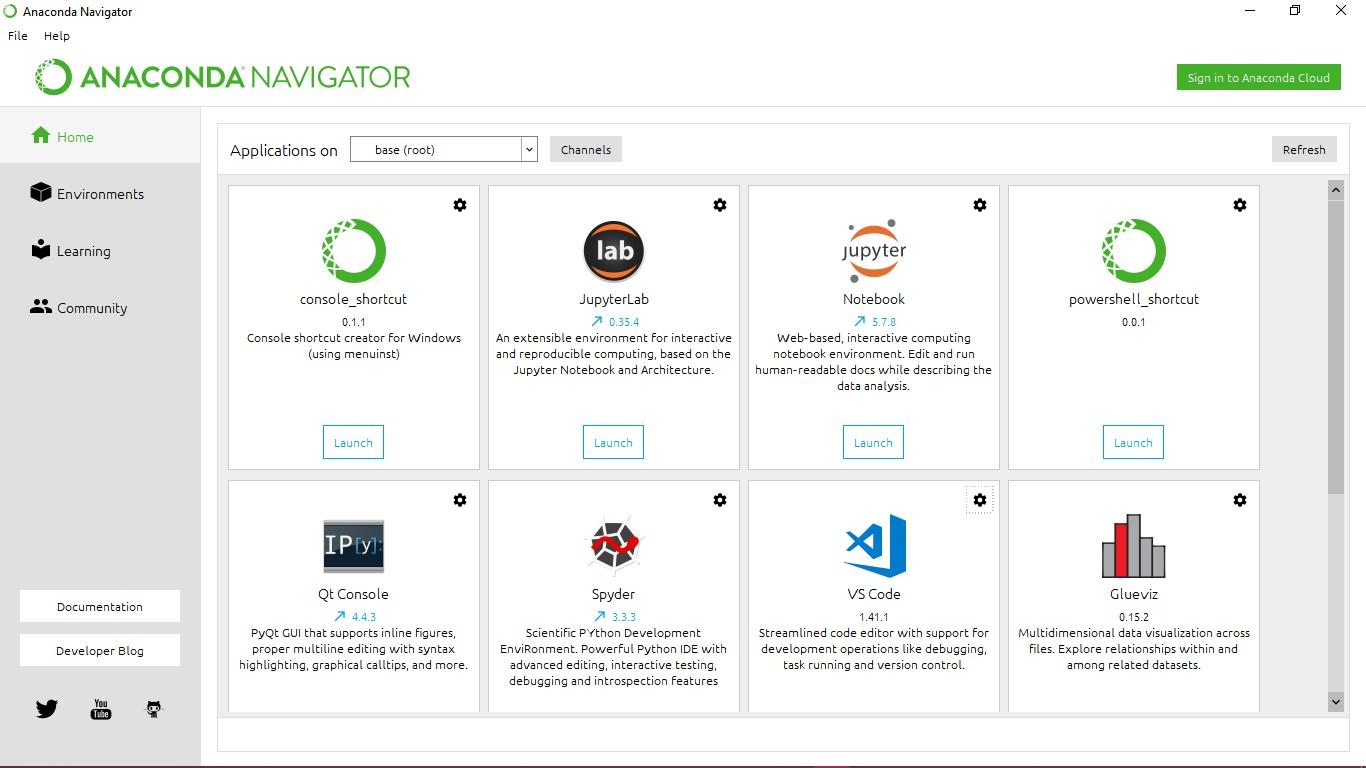Click the Qt Console IPython icon

pos(354,546)
